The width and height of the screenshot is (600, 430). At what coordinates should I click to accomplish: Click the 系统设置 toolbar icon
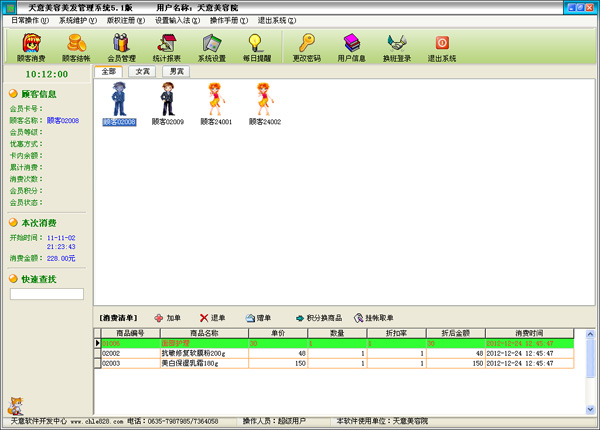(211, 47)
